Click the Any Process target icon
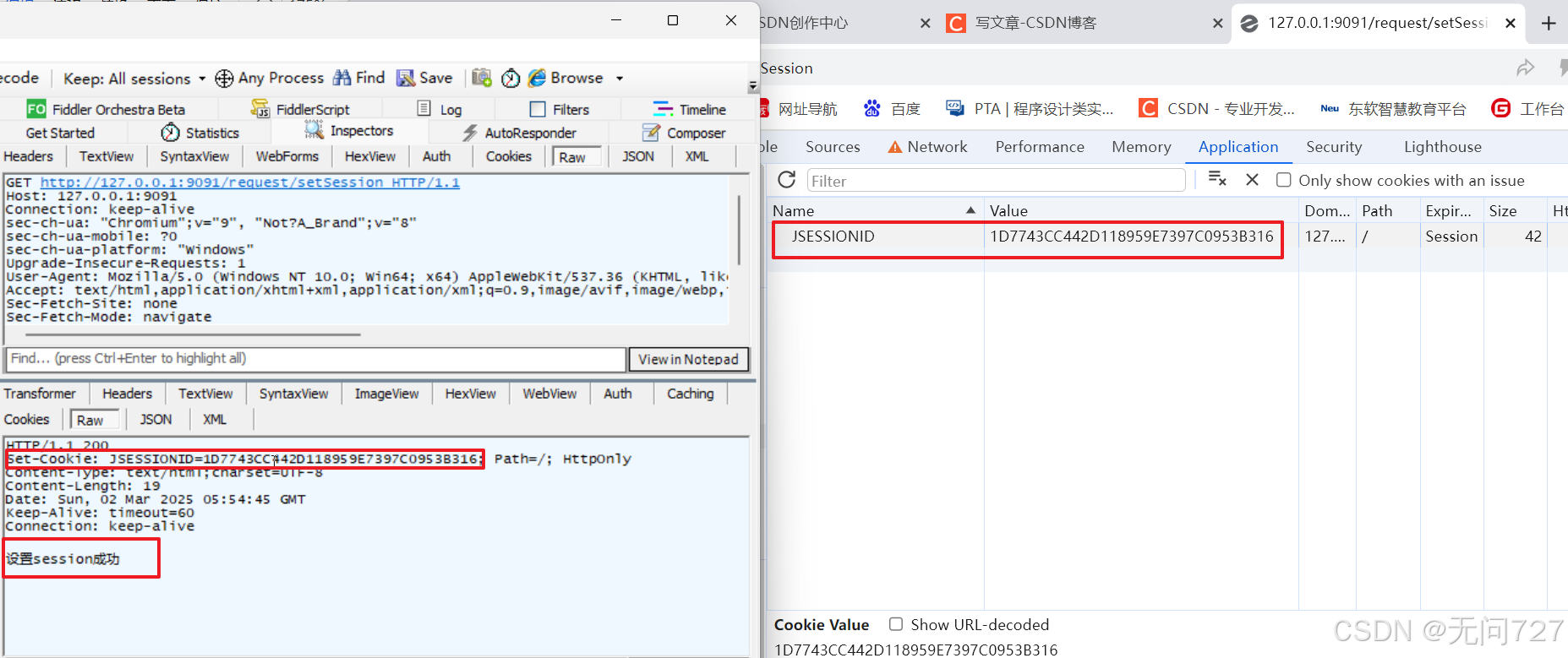The image size is (1568, 658). coord(224,79)
